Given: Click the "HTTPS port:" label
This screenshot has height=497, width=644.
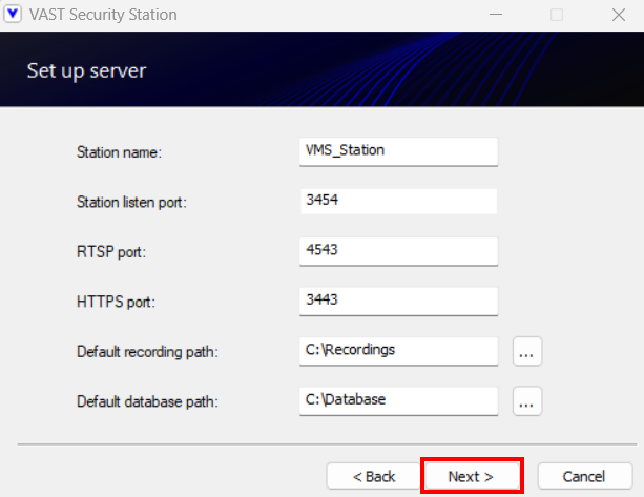Looking at the screenshot, I should [116, 302].
